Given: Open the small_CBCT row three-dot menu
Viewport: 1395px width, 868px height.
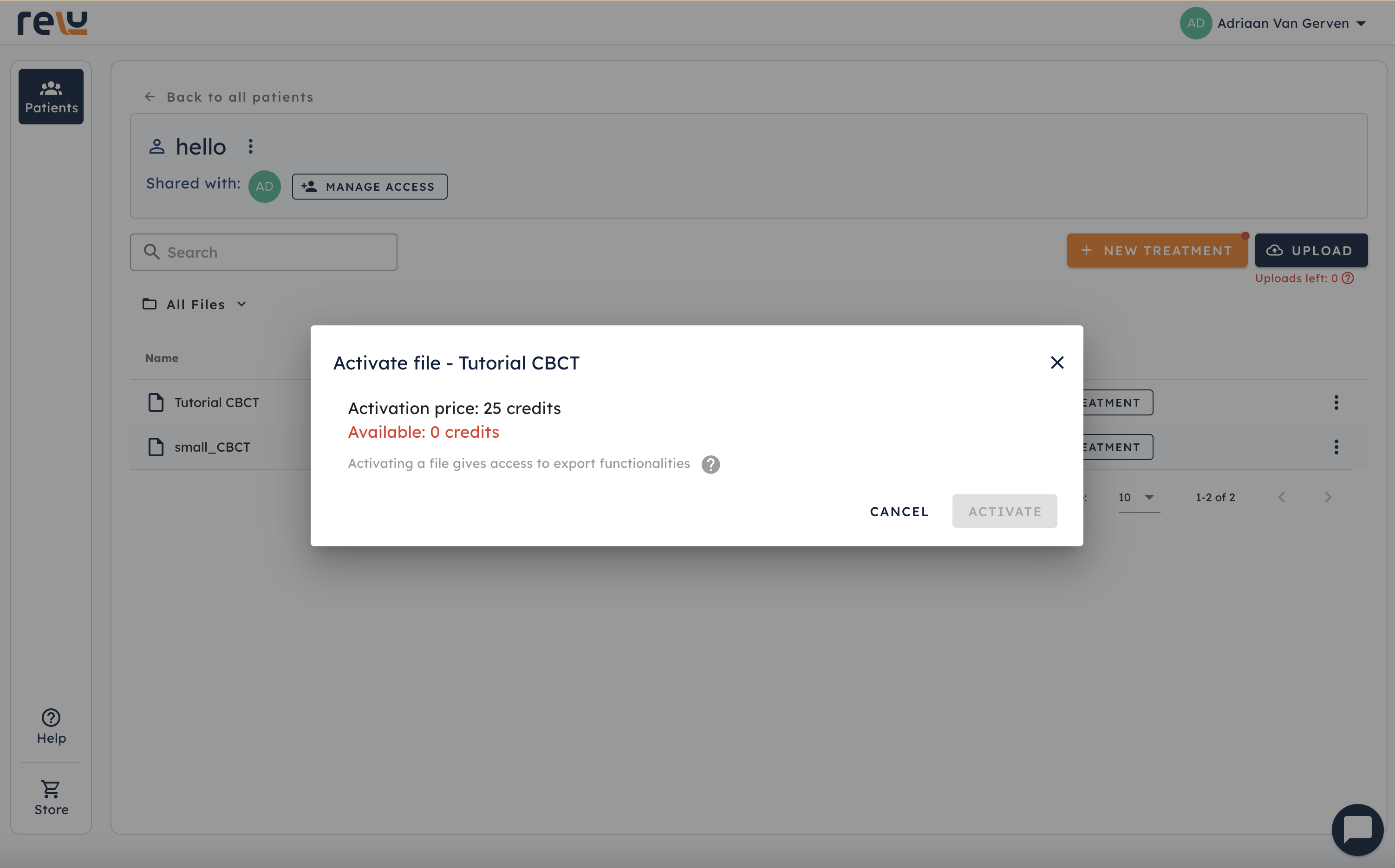Looking at the screenshot, I should pos(1336,447).
